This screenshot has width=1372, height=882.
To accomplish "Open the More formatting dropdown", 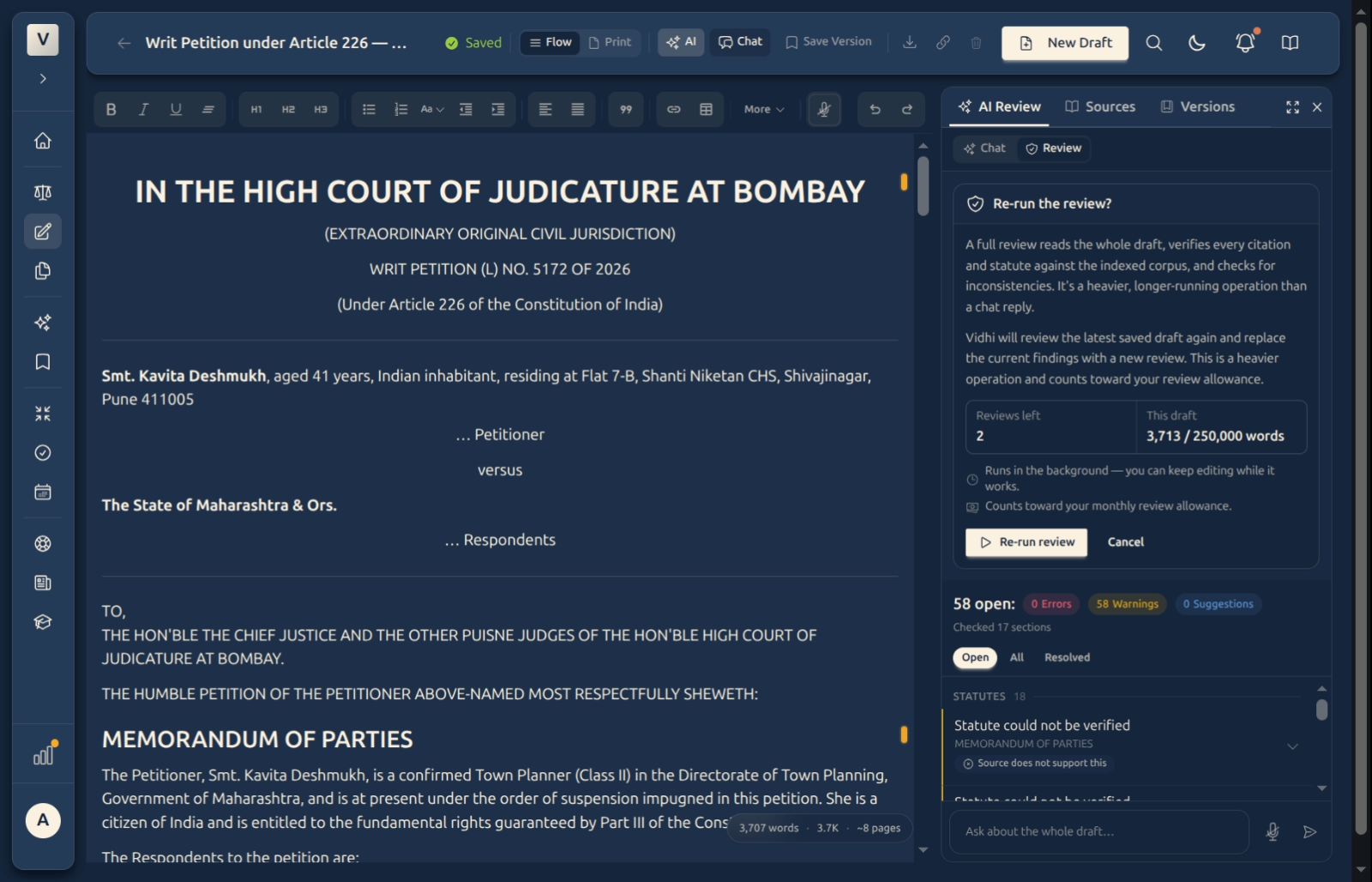I will pos(764,109).
